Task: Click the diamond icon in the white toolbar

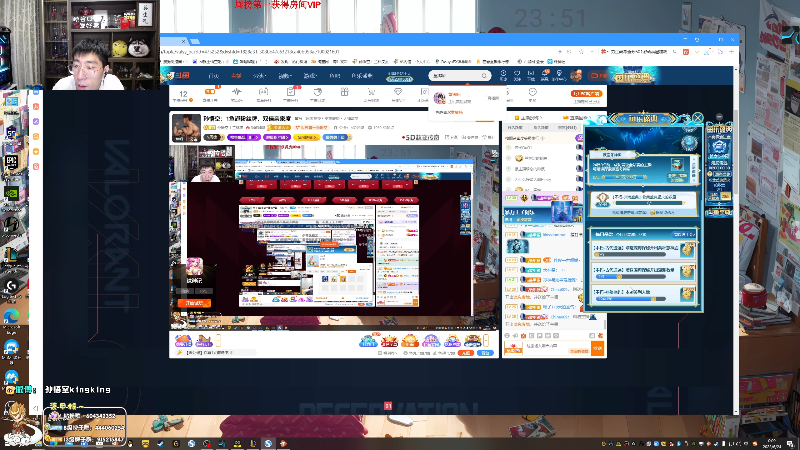Action: click(397, 94)
